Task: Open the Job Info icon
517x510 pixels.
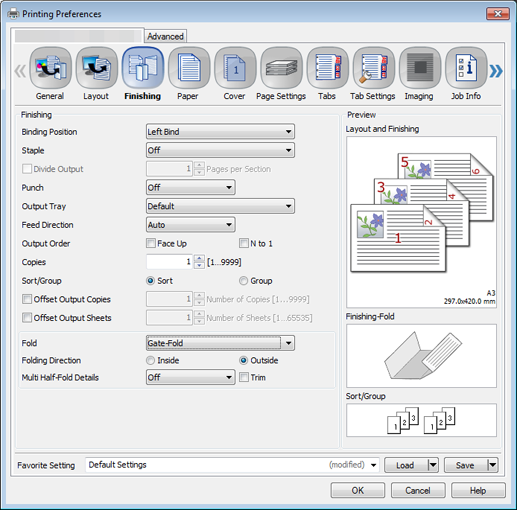Action: pyautogui.click(x=466, y=68)
